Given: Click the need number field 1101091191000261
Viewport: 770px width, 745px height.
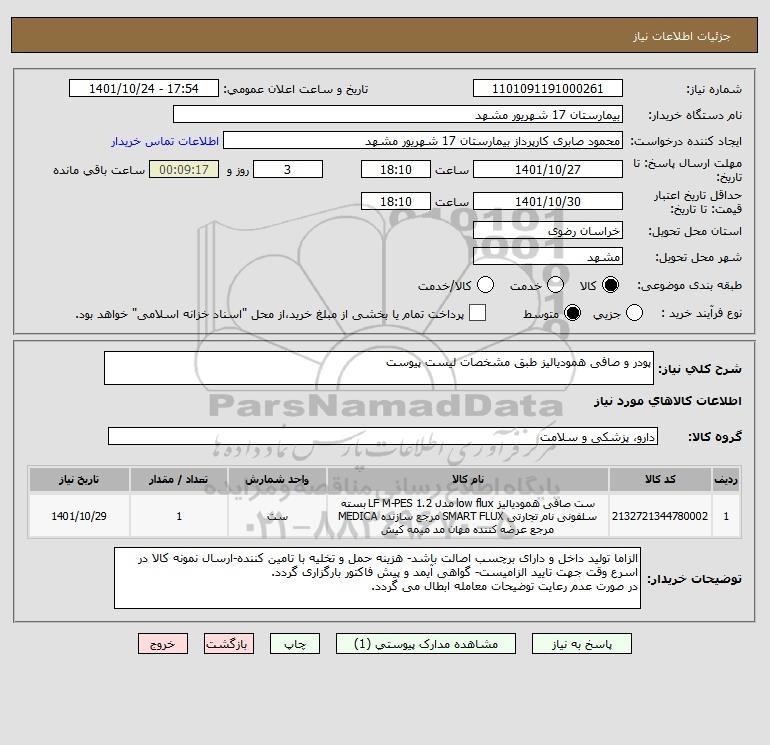Looking at the screenshot, I should tap(548, 88).
